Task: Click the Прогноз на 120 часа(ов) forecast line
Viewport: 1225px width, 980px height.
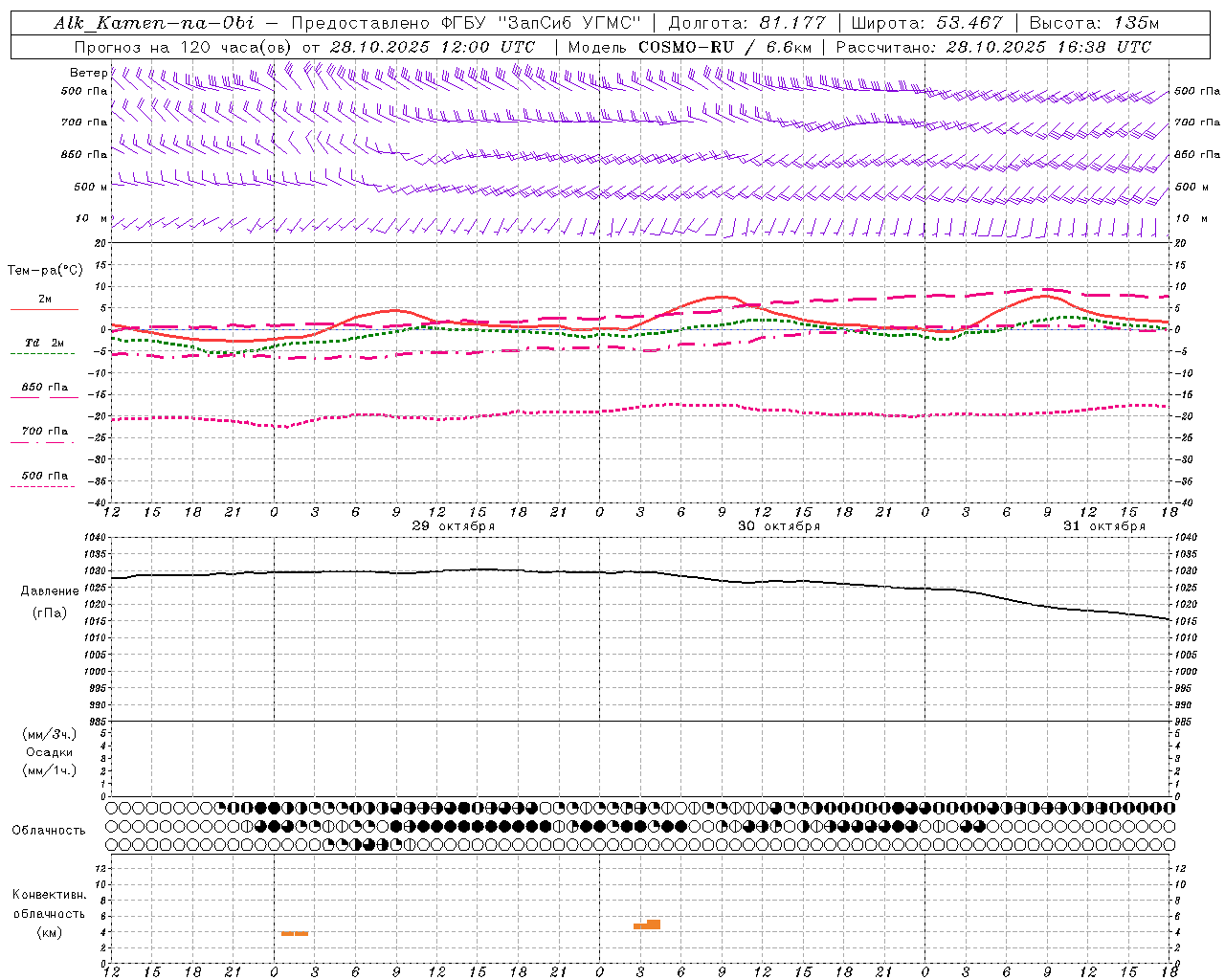Action: (x=304, y=47)
